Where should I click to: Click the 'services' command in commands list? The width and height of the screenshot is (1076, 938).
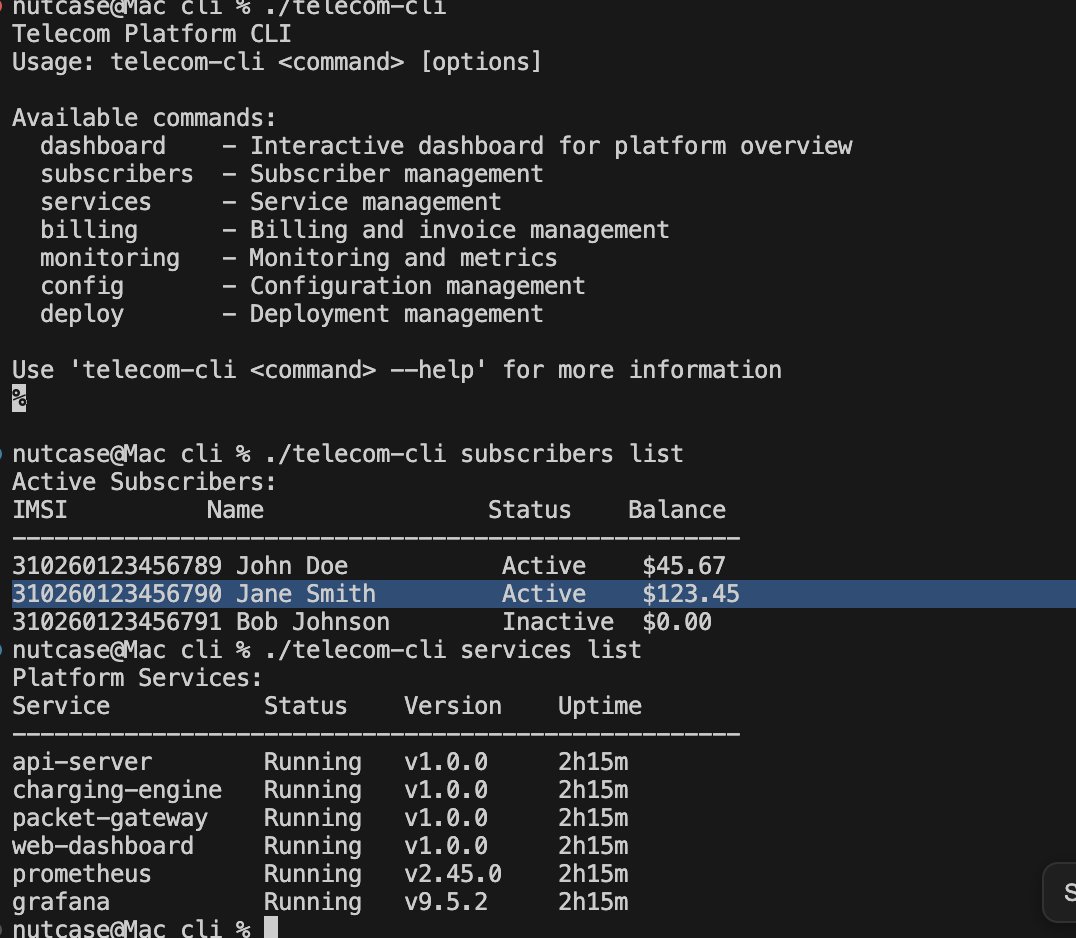[95, 202]
